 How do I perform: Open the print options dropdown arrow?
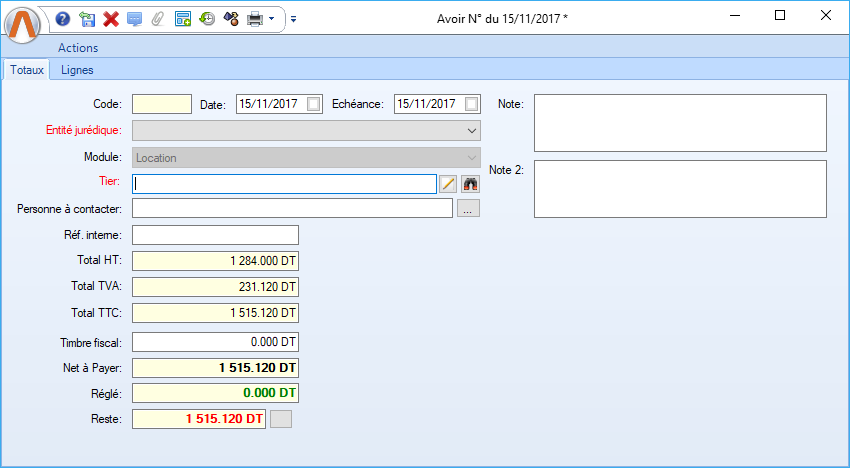271,18
